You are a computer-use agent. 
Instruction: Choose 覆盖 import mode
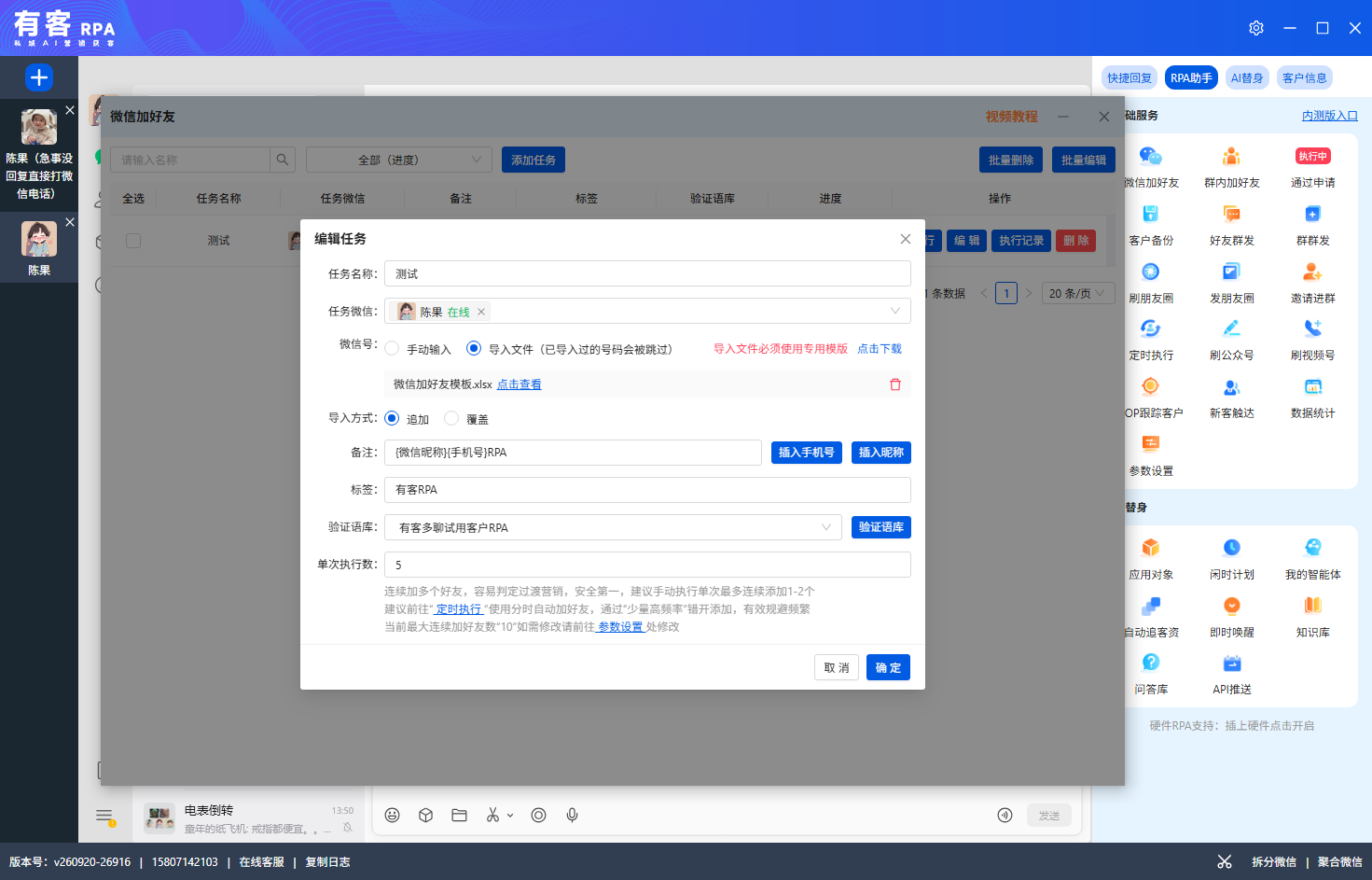451,419
